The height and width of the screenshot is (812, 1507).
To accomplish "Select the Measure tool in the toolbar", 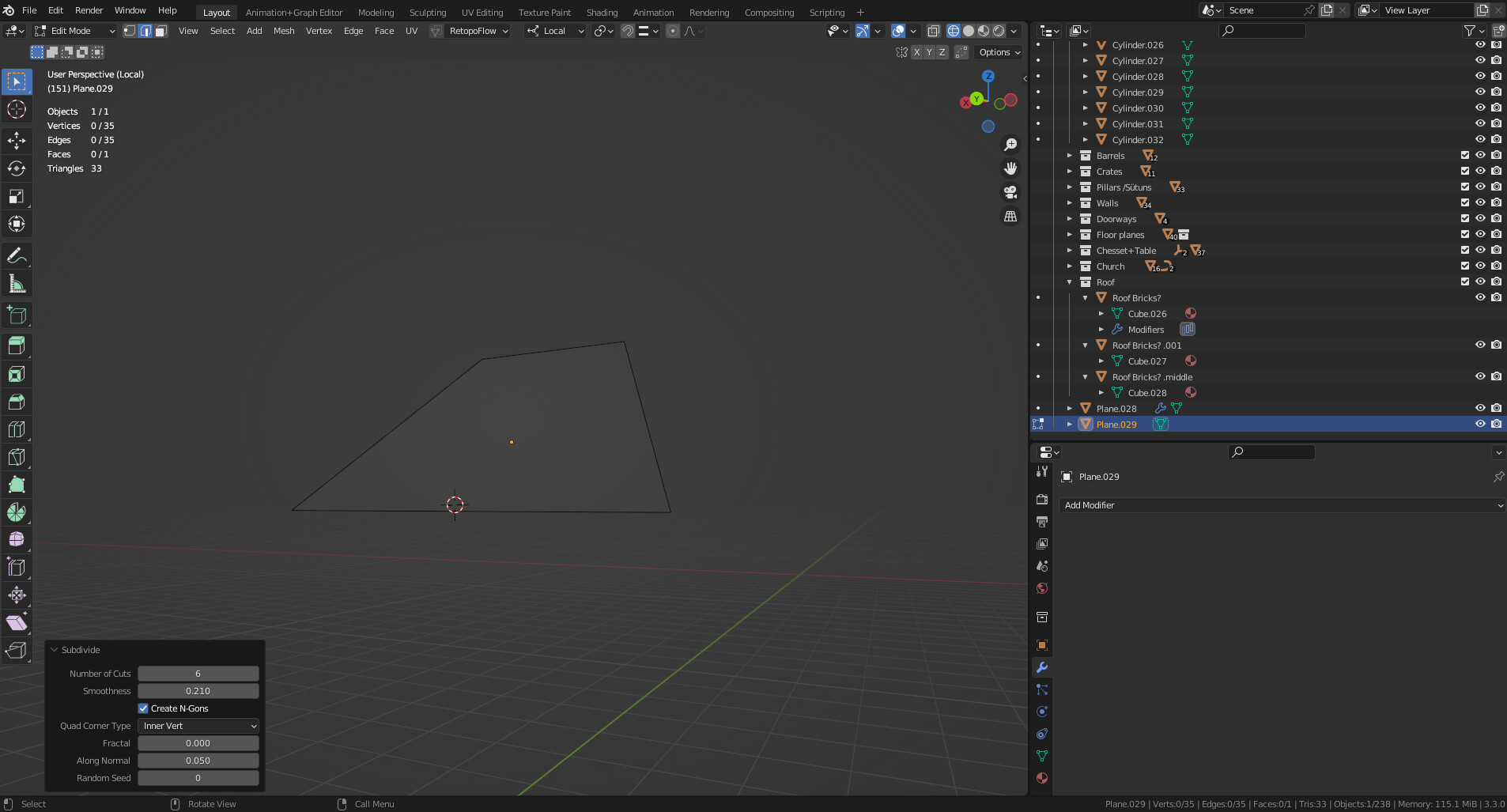I will coord(16,284).
